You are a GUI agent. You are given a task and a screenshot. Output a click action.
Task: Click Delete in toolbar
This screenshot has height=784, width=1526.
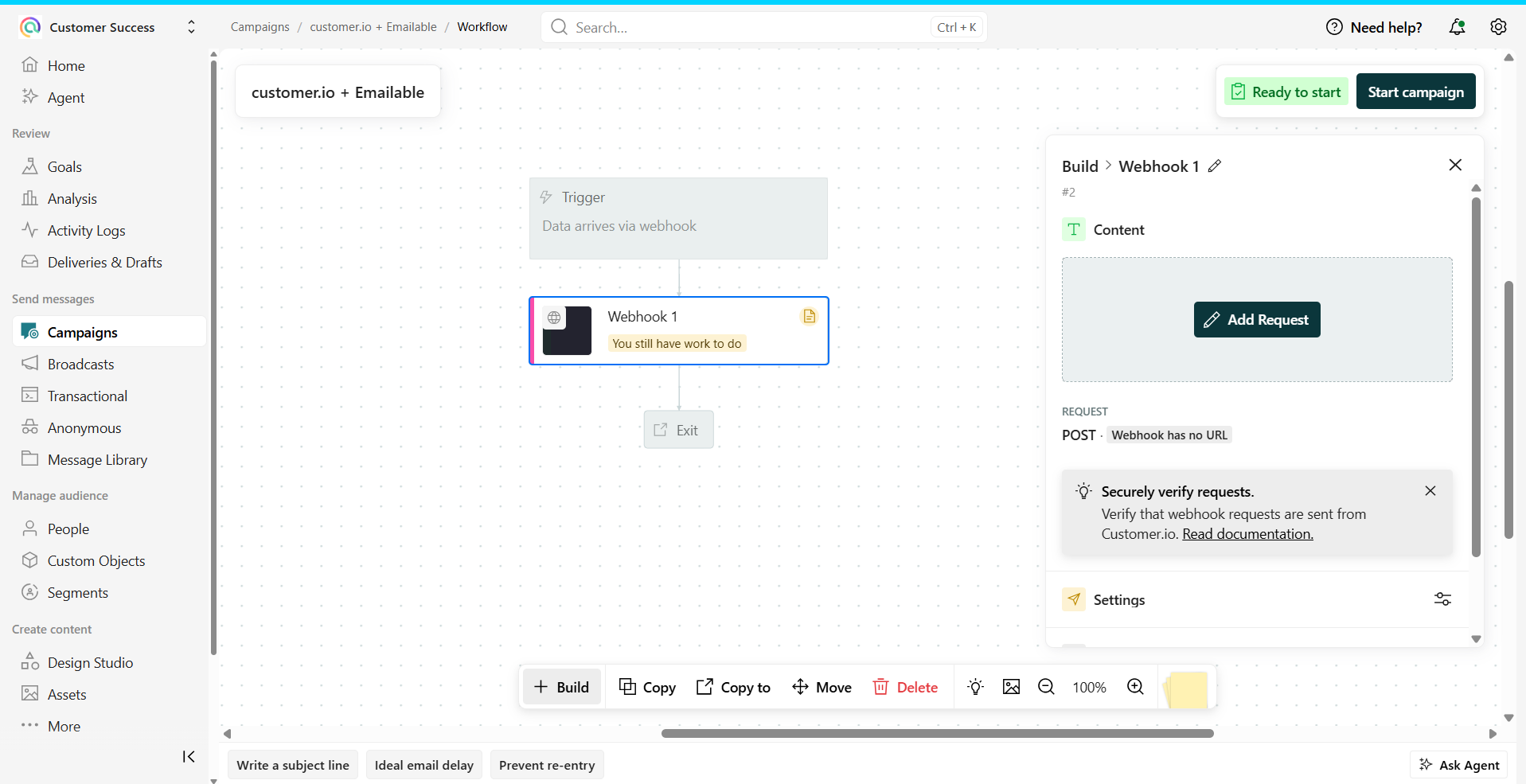coord(905,687)
